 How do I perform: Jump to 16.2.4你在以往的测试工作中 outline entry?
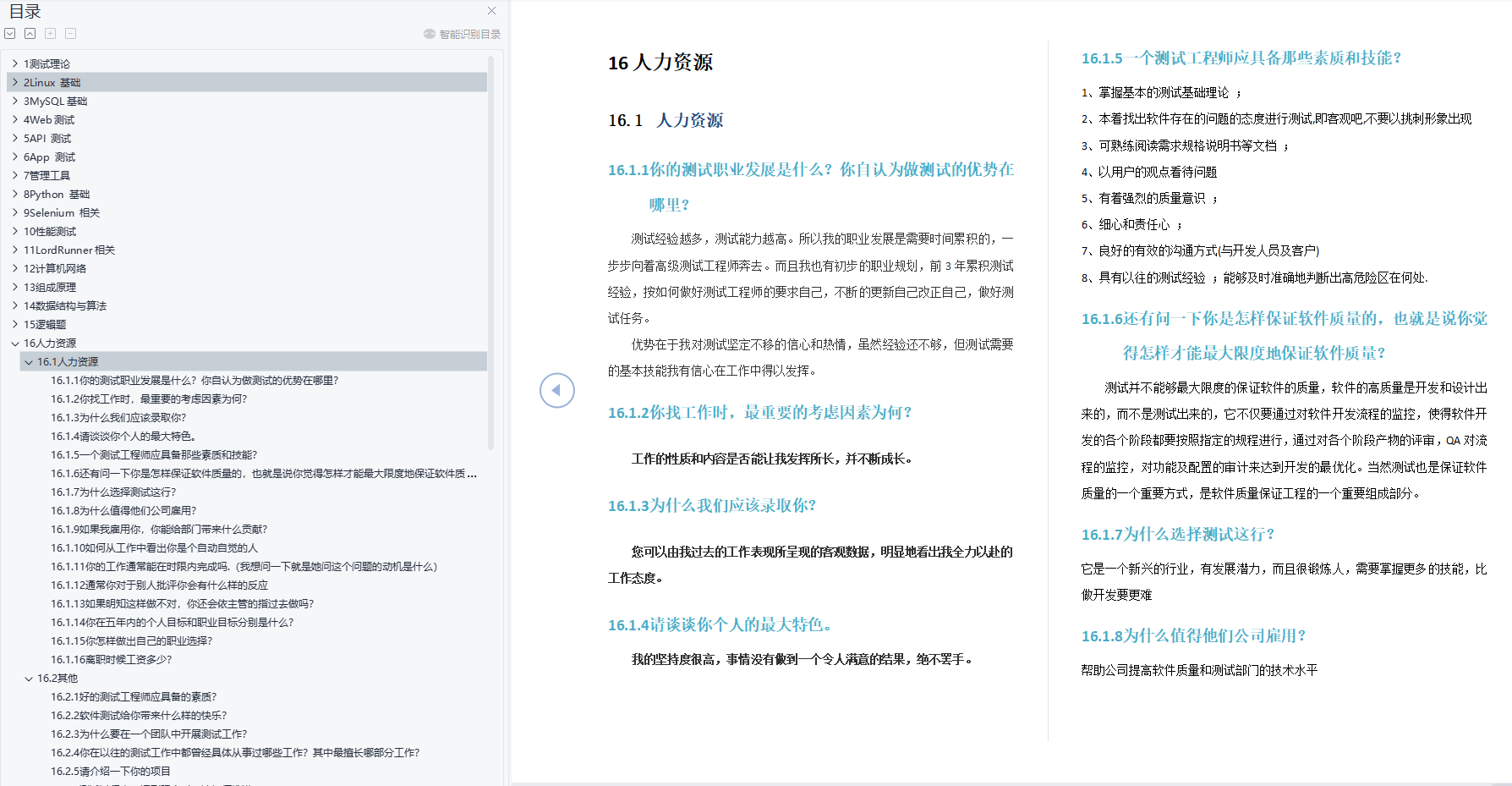pos(235,753)
